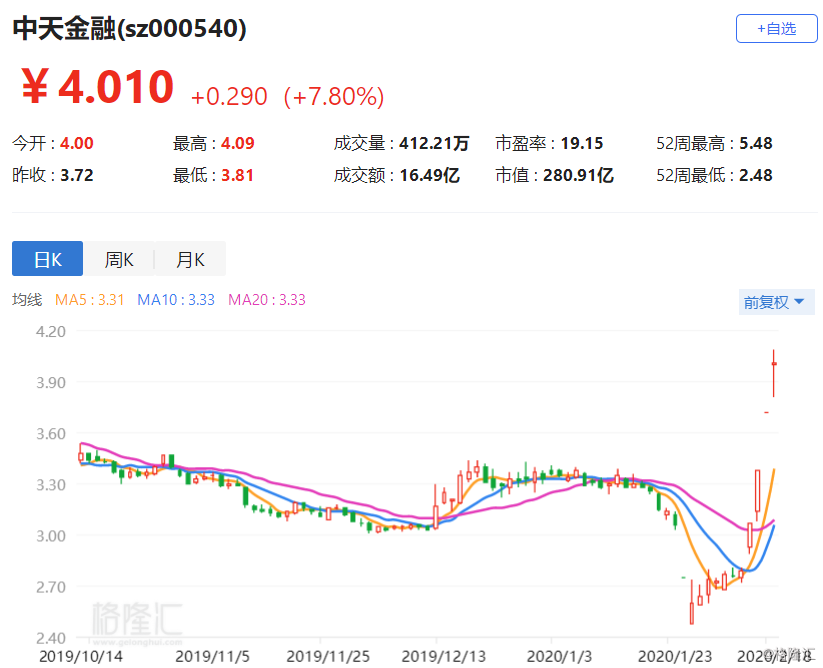Click the 2019/11/5 date marker on axis
Viewport: 823px width, 668px height.
pos(212,656)
